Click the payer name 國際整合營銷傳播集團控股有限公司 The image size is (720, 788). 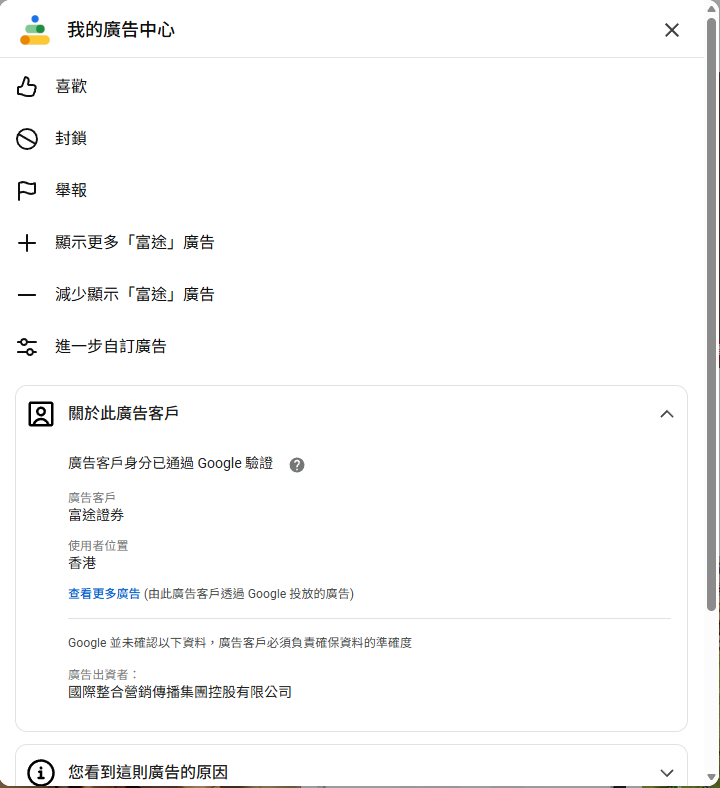180,692
